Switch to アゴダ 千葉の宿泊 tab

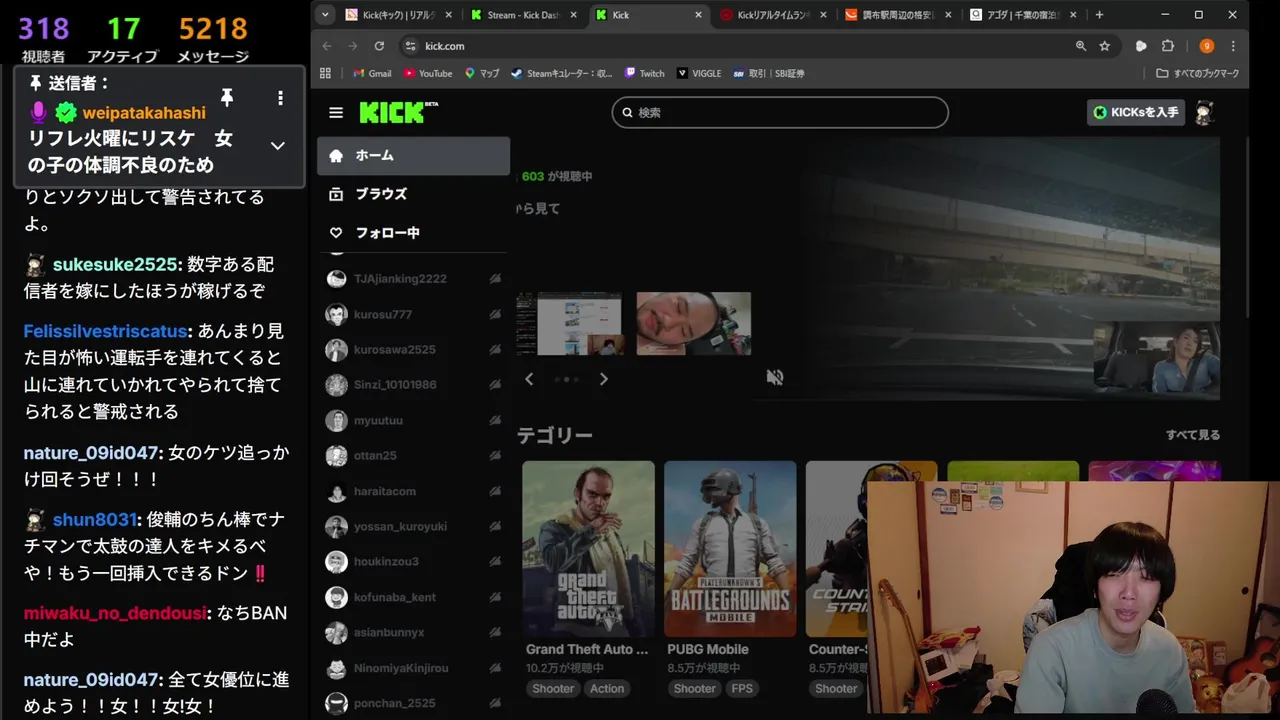click(1021, 15)
